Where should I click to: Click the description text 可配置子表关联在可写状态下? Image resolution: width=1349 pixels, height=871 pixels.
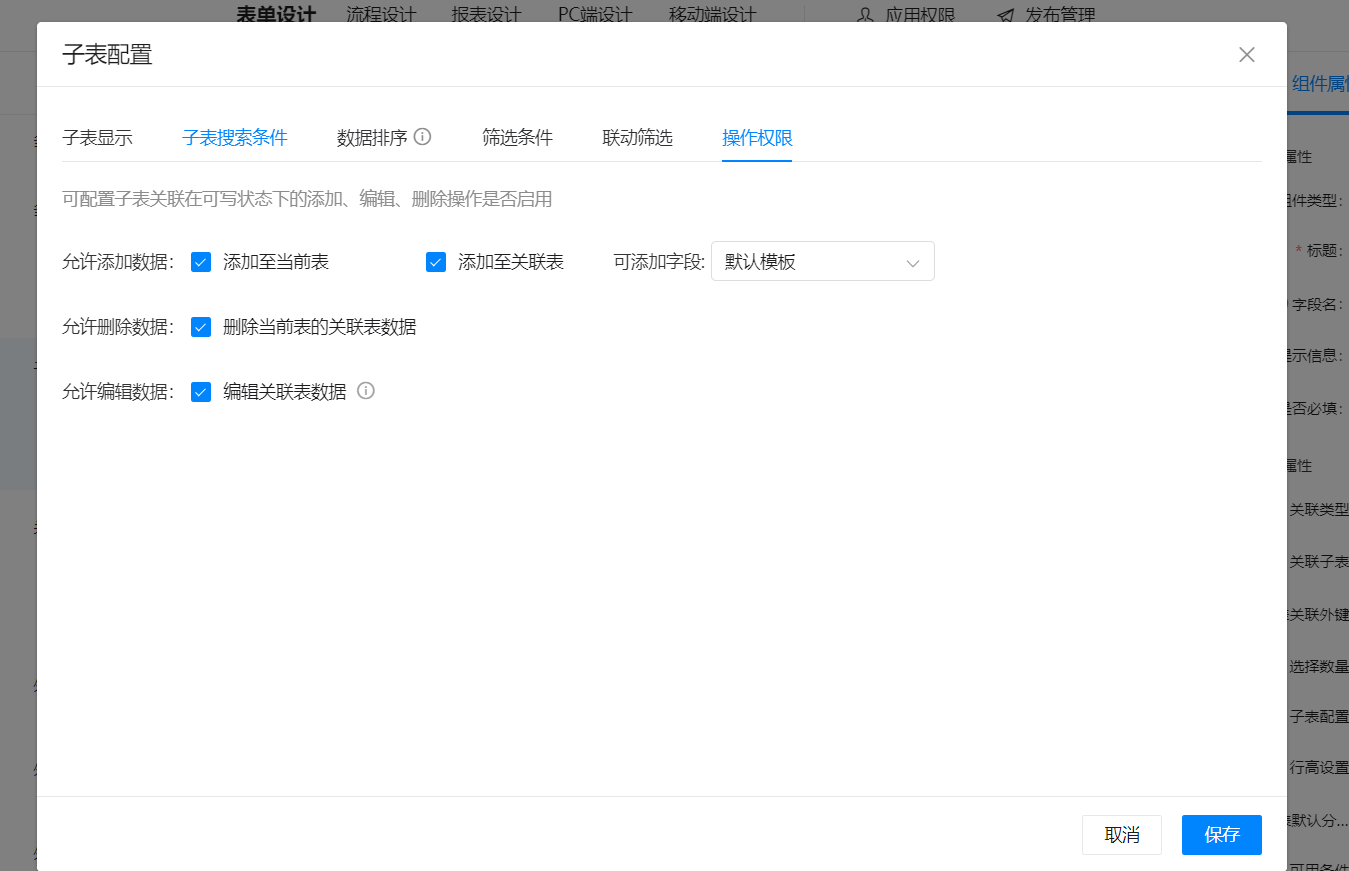coord(307,199)
